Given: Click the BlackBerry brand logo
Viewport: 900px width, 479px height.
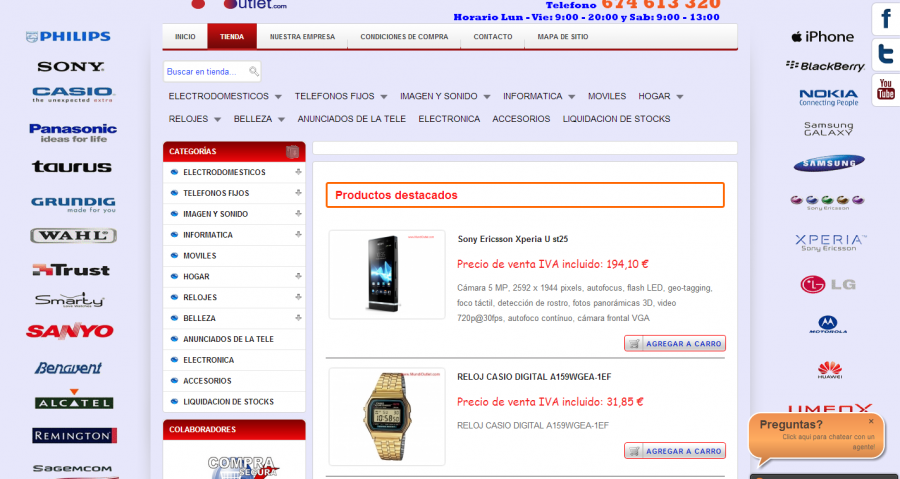Looking at the screenshot, I should coord(825,66).
